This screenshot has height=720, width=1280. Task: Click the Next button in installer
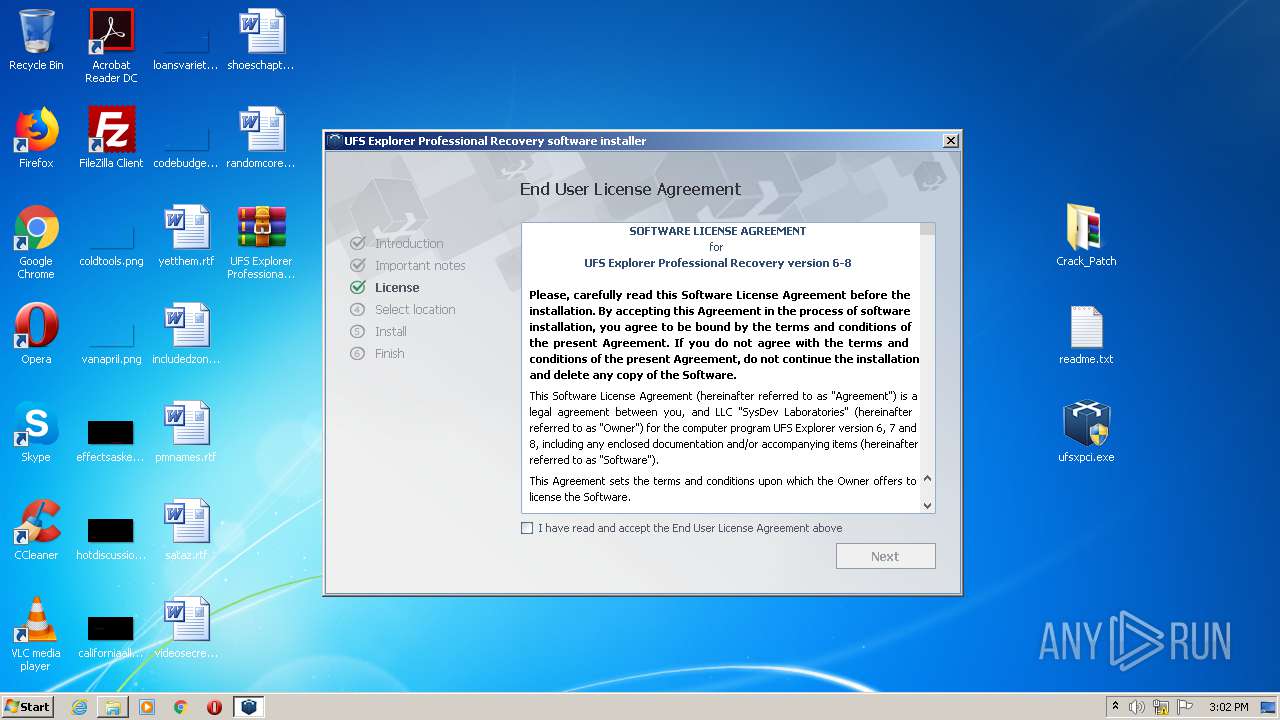885,556
